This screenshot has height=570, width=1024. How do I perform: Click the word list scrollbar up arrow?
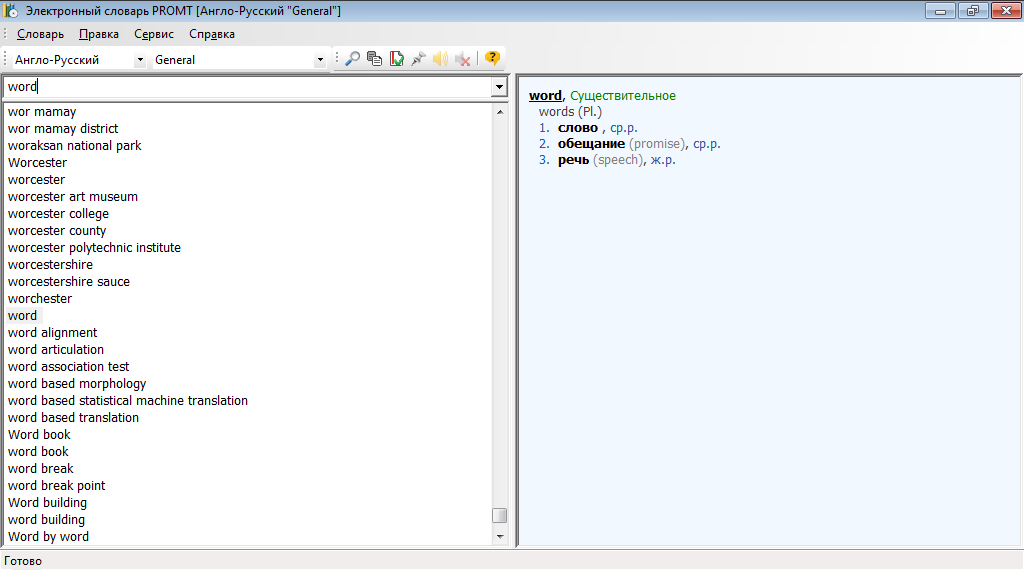pos(500,112)
